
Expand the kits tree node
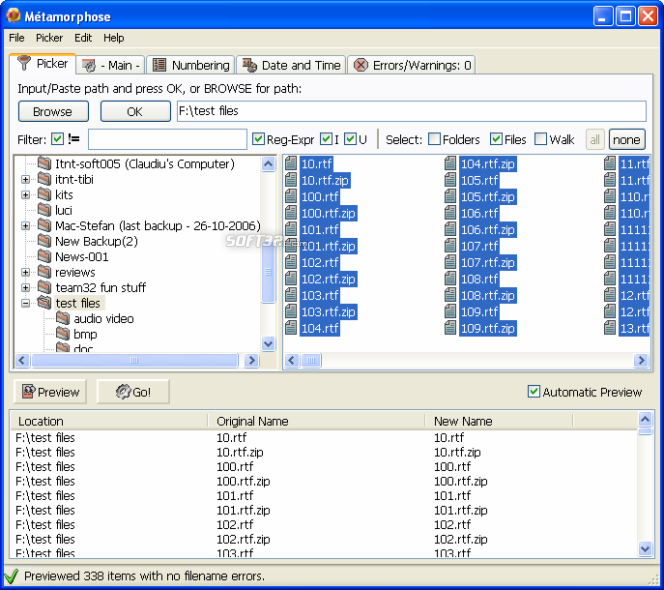(25, 195)
